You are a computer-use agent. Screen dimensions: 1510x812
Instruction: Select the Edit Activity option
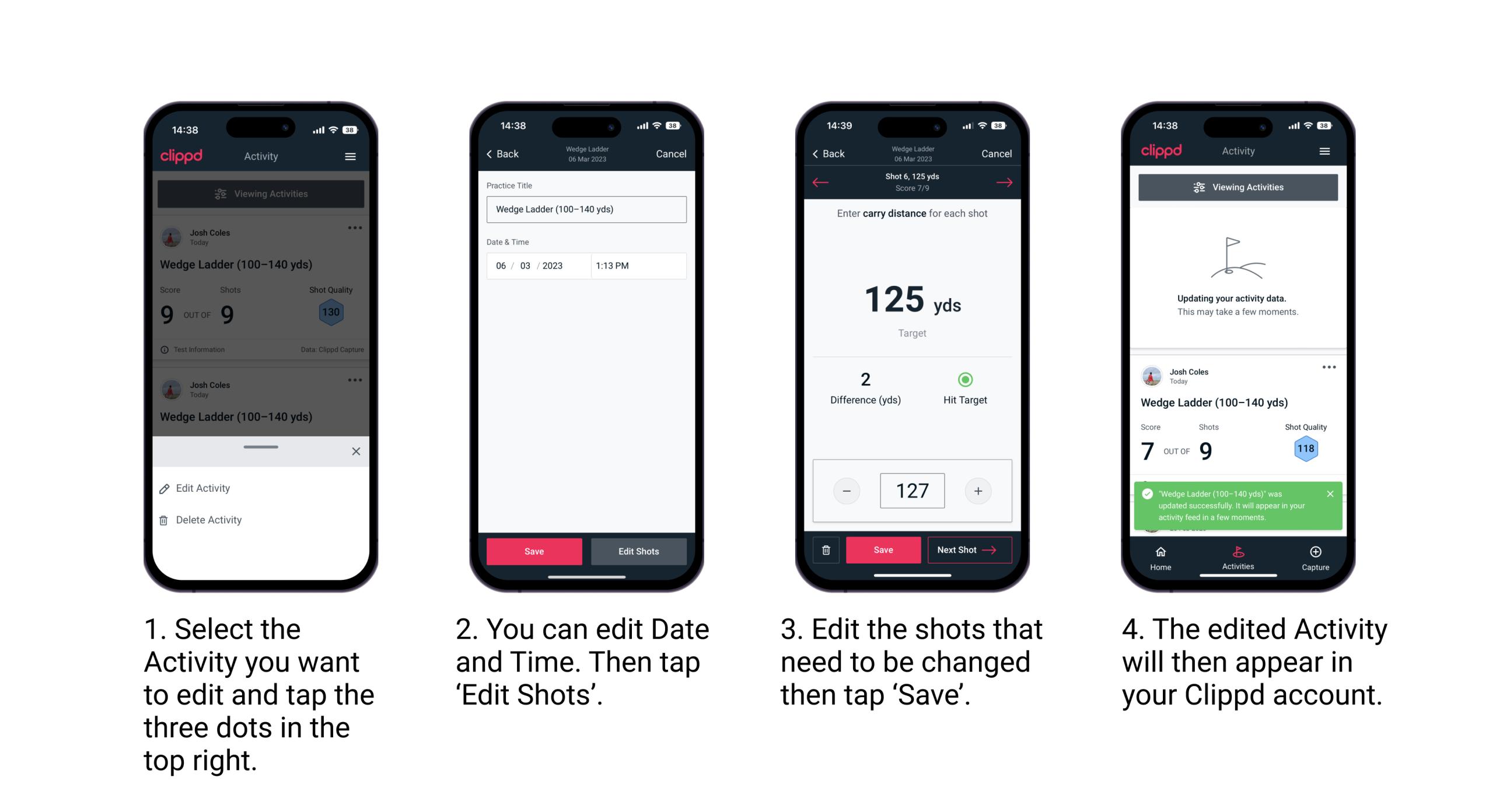pyautogui.click(x=203, y=488)
